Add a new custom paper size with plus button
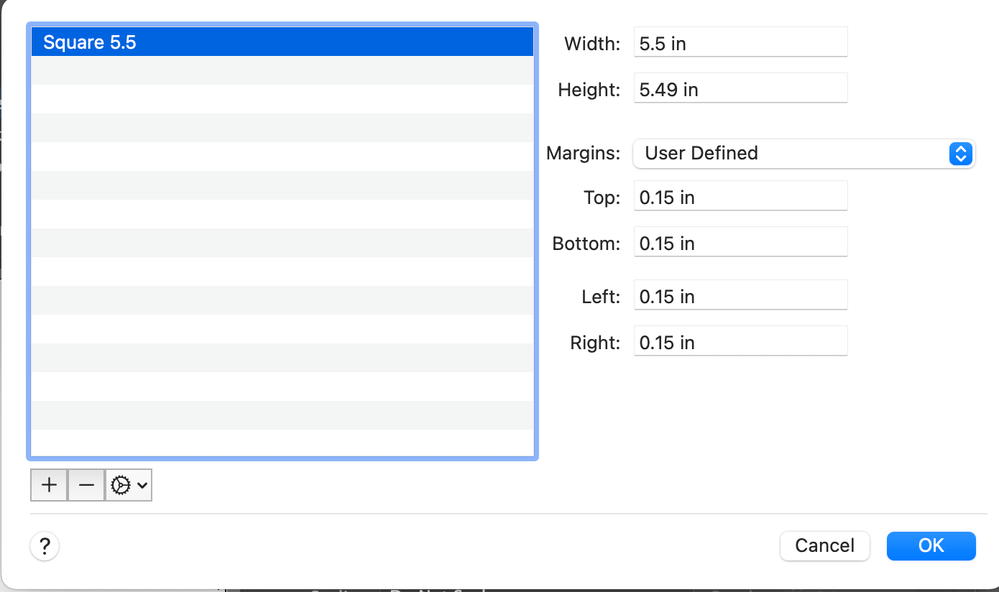Screen dimensions: 999x592 tap(48, 485)
